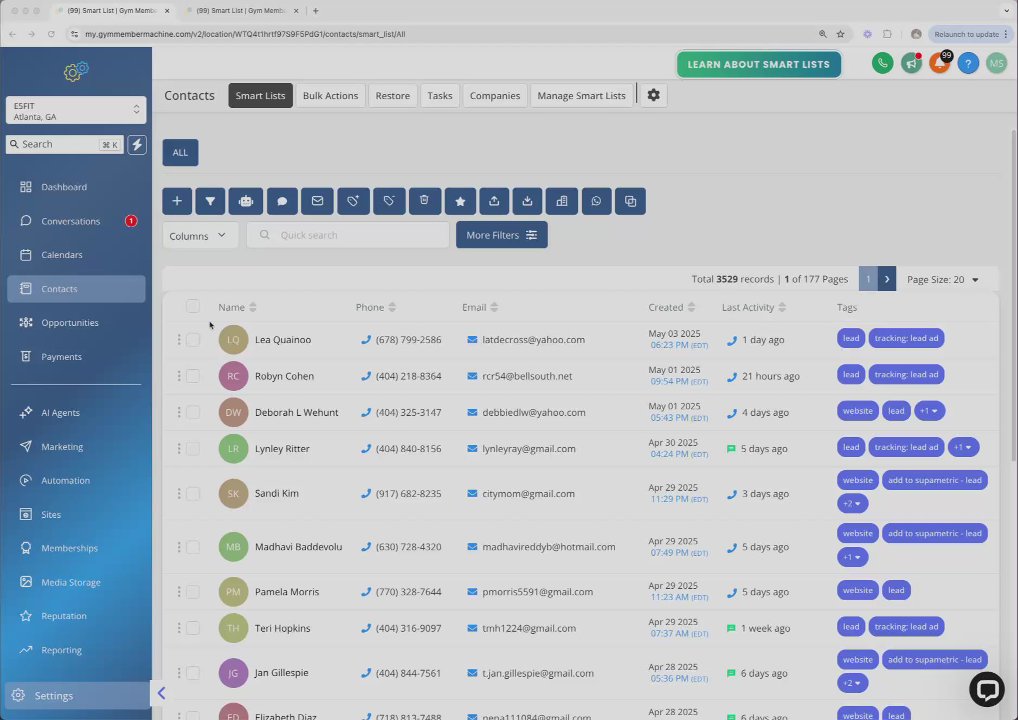Click the remove tag icon

[389, 201]
